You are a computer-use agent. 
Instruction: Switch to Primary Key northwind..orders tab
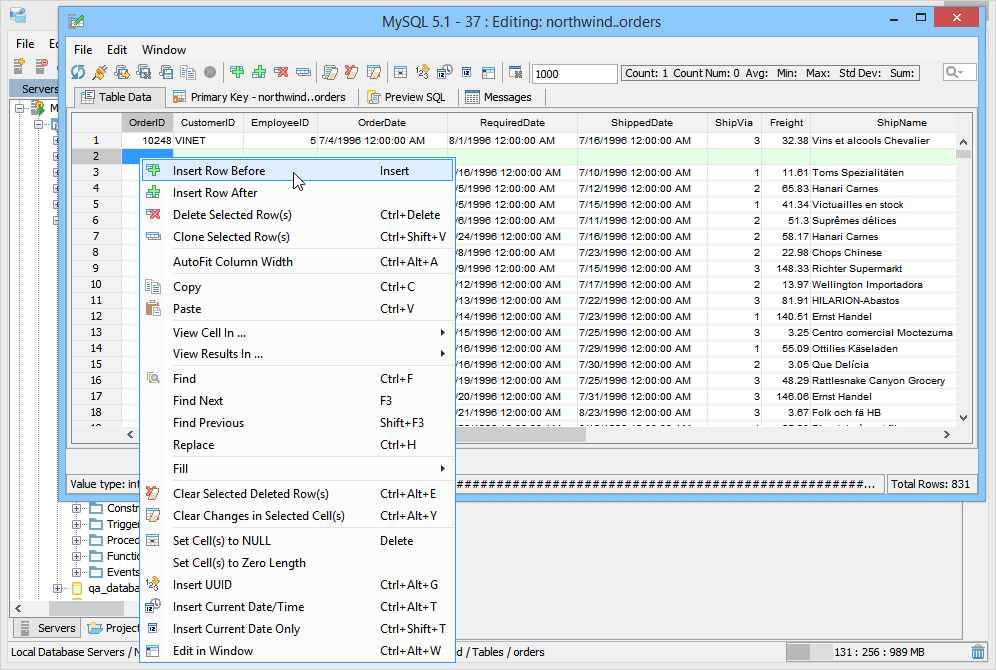coord(261,97)
